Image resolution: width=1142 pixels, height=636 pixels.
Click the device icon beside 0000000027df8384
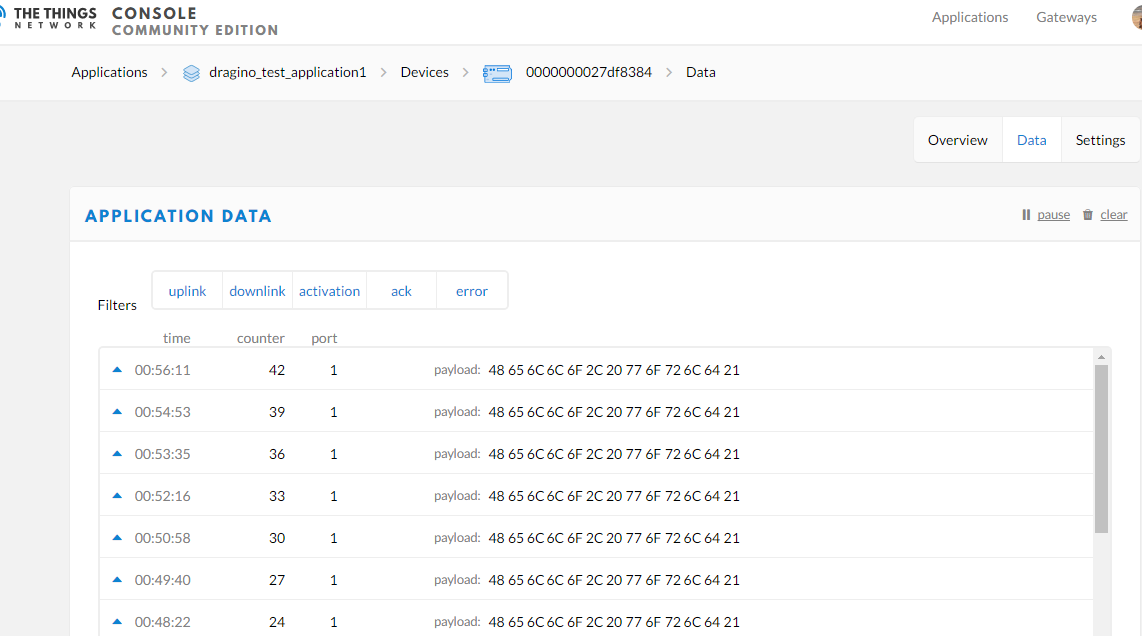click(497, 73)
